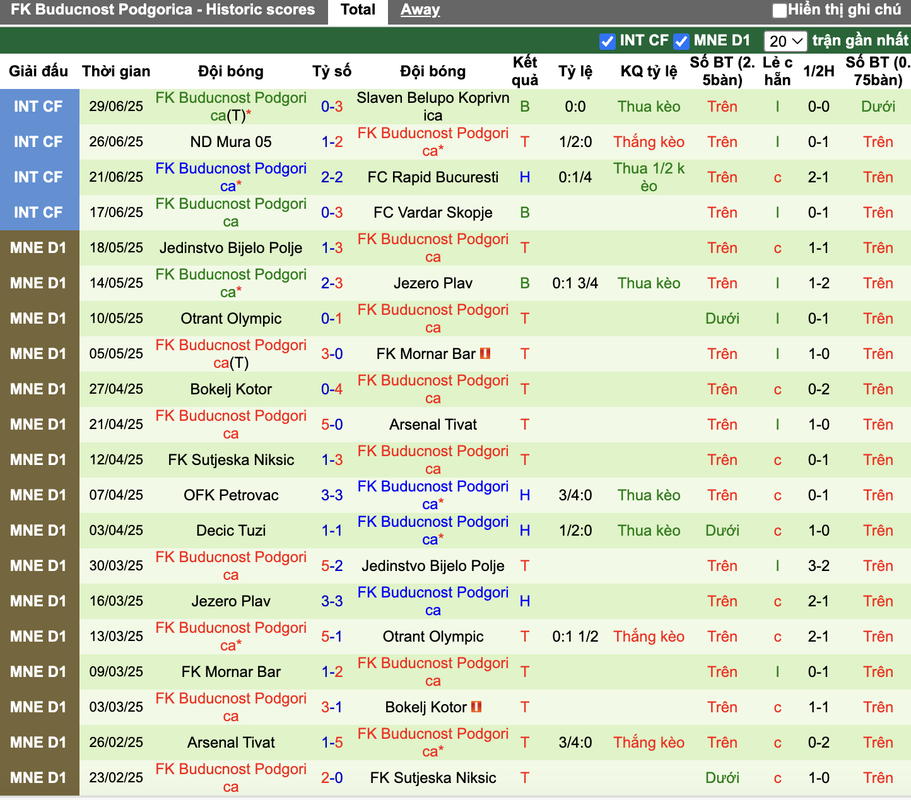The image size is (911, 800).
Task: Toggle the Hiển thị ghi chú checkbox
Action: pos(779,10)
